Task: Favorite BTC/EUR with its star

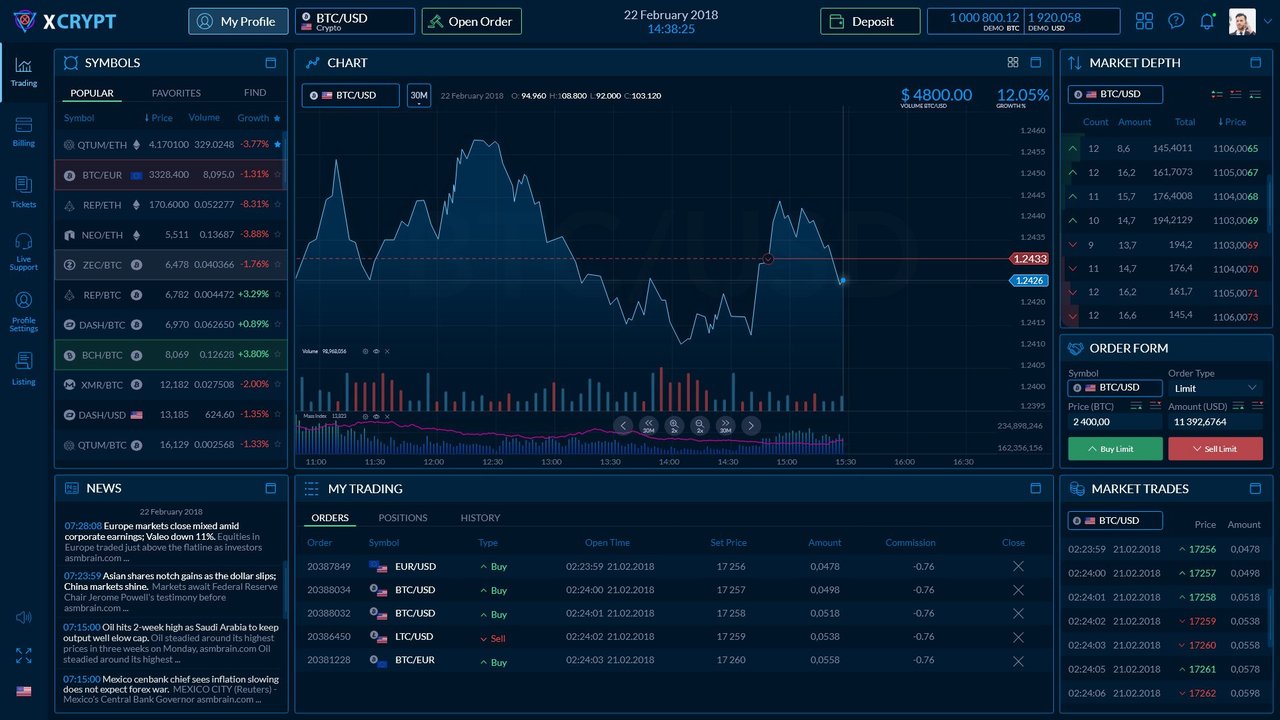Action: [x=278, y=174]
